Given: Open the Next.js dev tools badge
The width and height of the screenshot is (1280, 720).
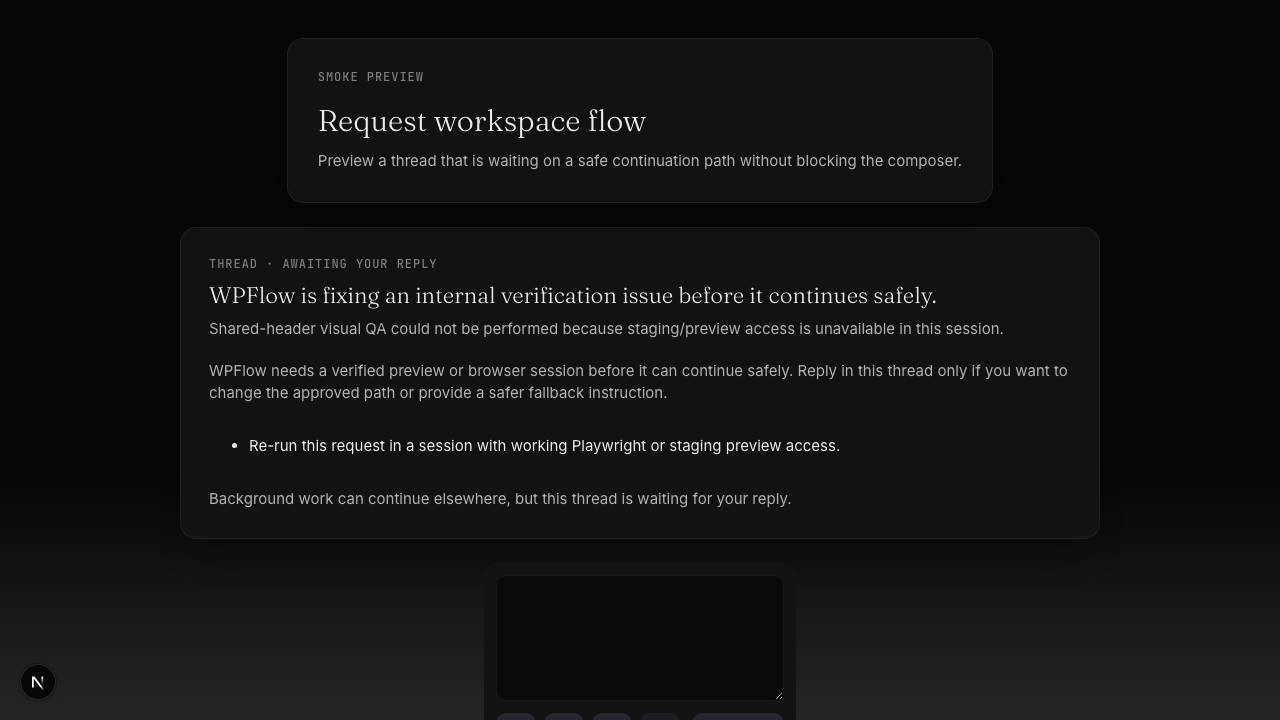Looking at the screenshot, I should click(38, 682).
